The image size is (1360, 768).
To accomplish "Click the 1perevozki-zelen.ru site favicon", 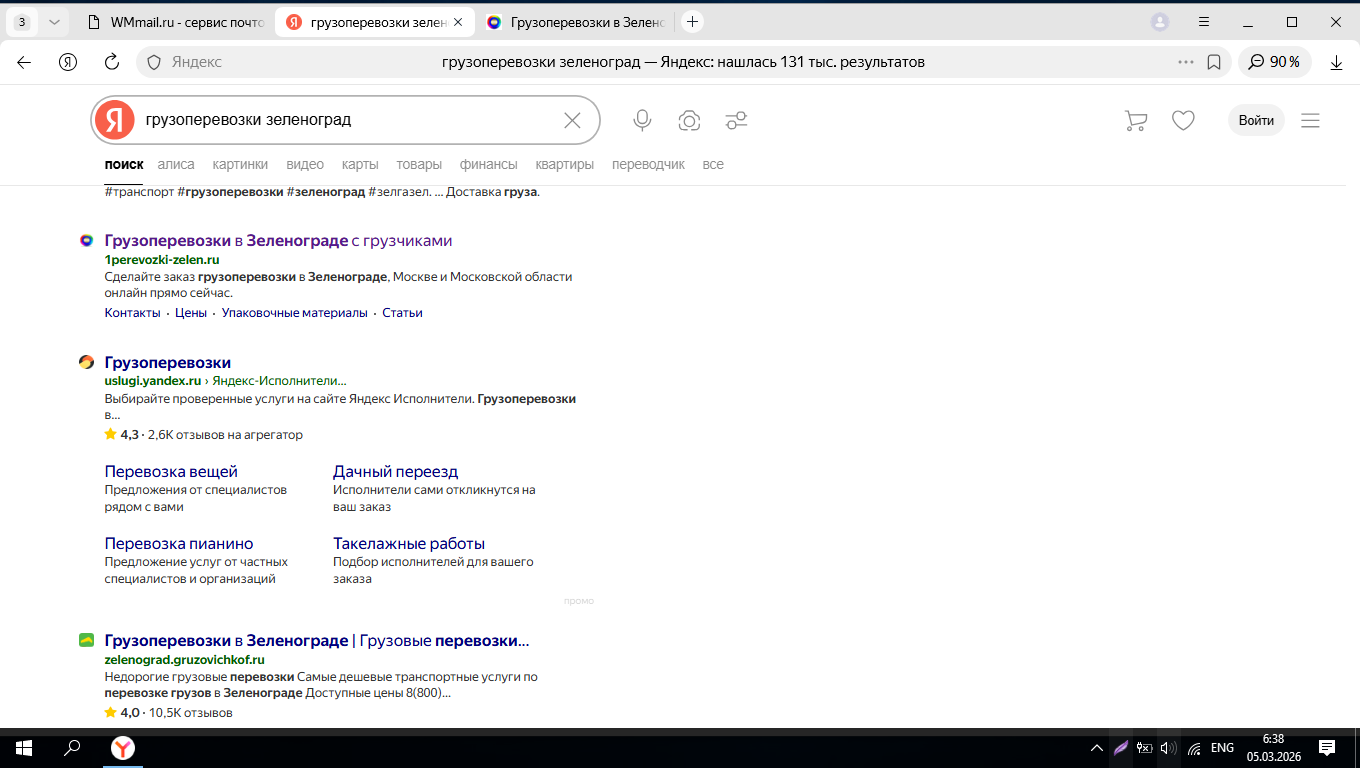I will pos(87,241).
